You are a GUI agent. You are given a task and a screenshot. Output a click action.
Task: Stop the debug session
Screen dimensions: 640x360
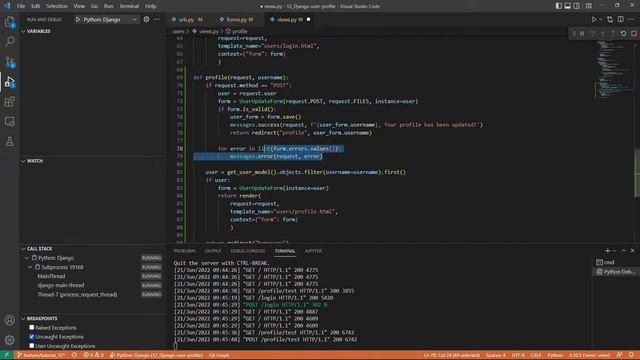click(633, 33)
